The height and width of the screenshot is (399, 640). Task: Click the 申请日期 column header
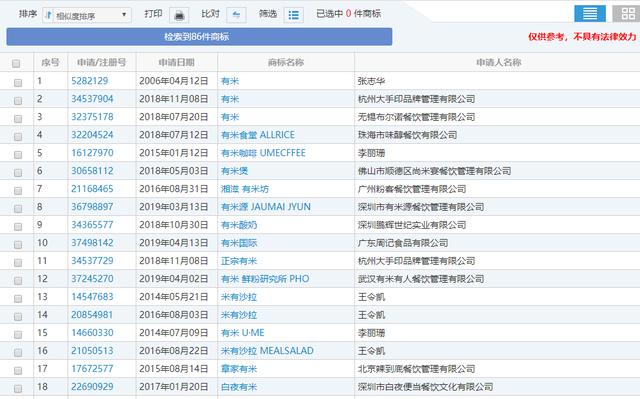(x=176, y=62)
